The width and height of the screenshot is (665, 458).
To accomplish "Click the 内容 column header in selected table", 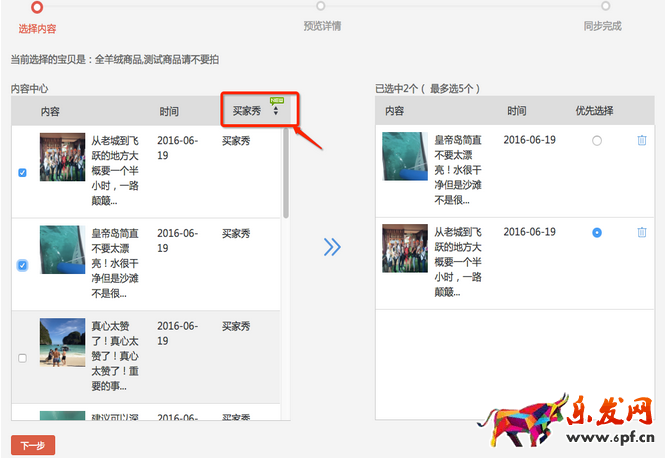I will (394, 111).
